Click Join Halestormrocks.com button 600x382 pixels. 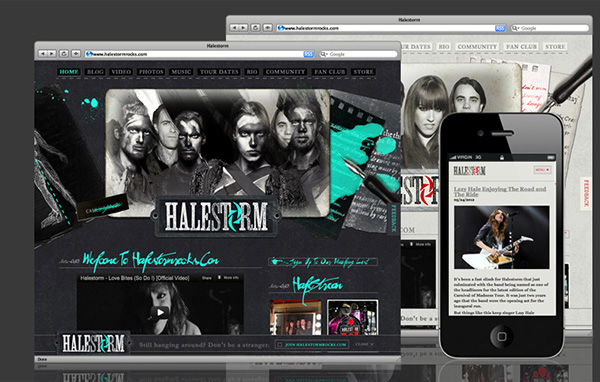312,344
